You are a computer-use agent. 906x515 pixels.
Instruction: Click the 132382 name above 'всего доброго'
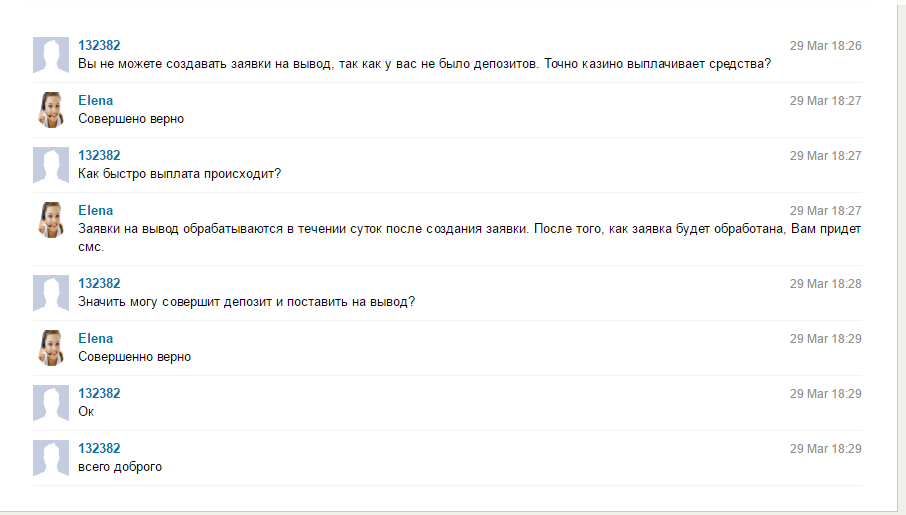tap(99, 449)
